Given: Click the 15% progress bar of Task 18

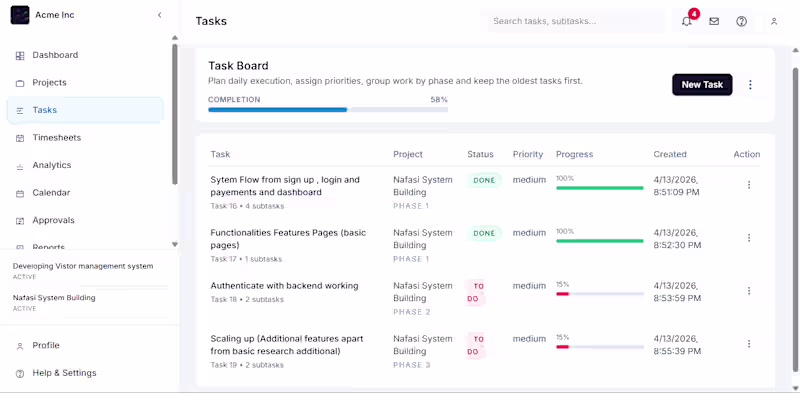Looking at the screenshot, I should pyautogui.click(x=599, y=294).
